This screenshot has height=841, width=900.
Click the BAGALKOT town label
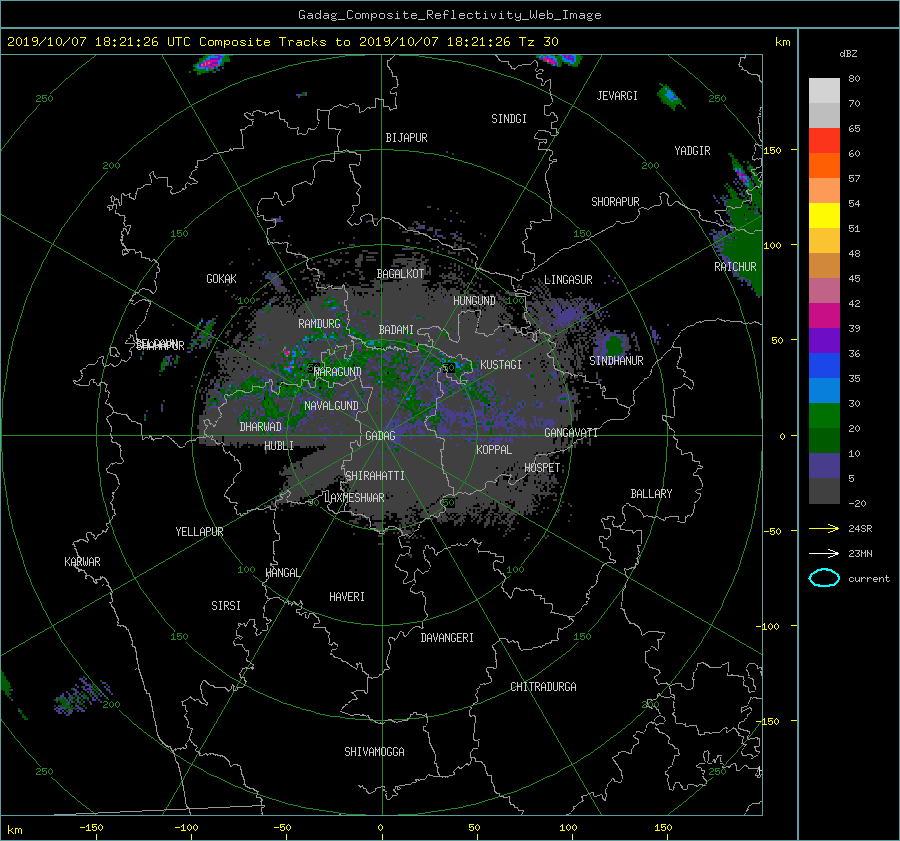pyautogui.click(x=400, y=274)
